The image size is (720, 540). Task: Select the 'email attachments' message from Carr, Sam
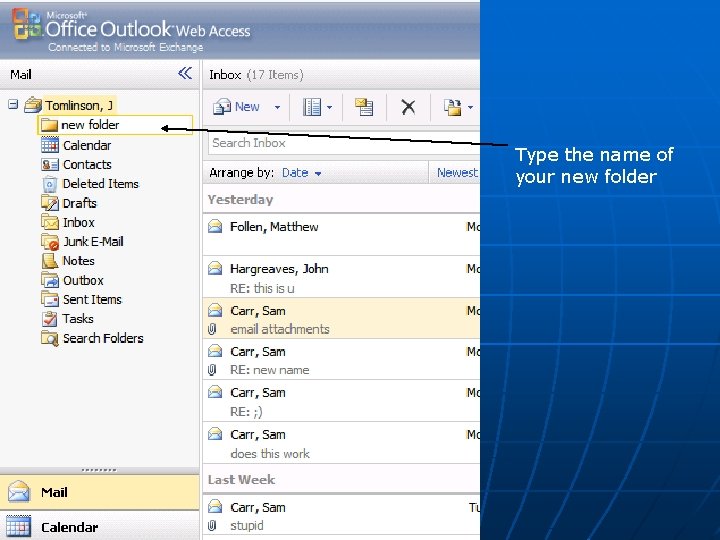341,318
